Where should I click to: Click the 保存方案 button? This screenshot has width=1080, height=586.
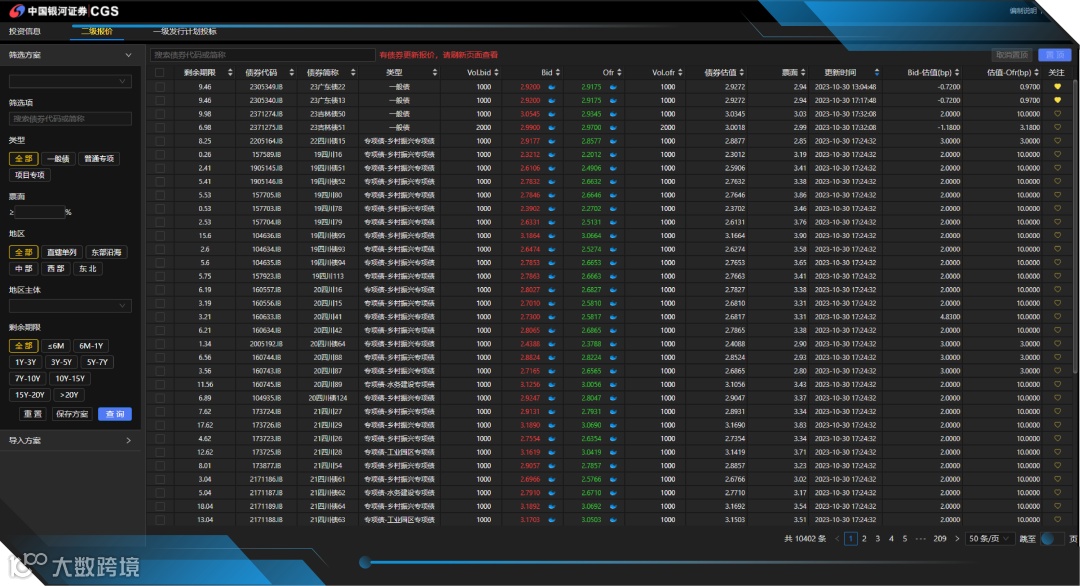coord(72,414)
